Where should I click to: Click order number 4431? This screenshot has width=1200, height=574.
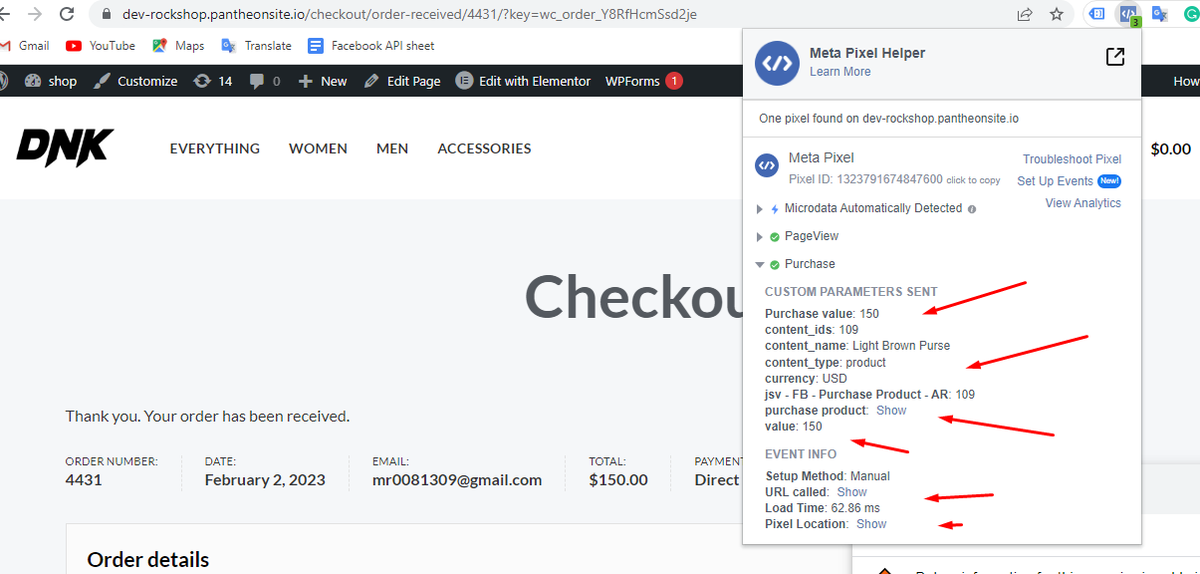[84, 480]
